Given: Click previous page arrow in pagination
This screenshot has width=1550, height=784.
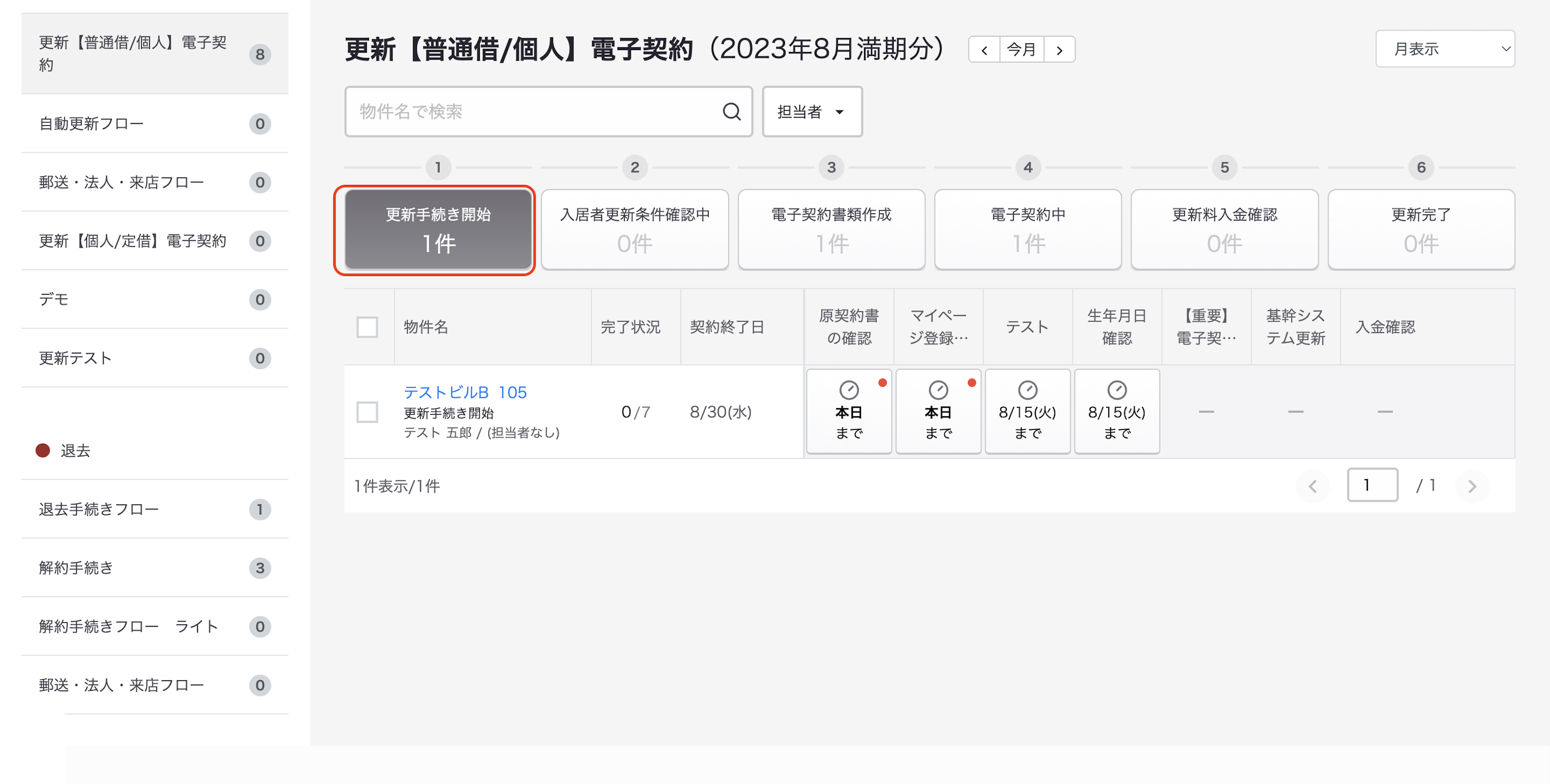Looking at the screenshot, I should click(x=1312, y=486).
